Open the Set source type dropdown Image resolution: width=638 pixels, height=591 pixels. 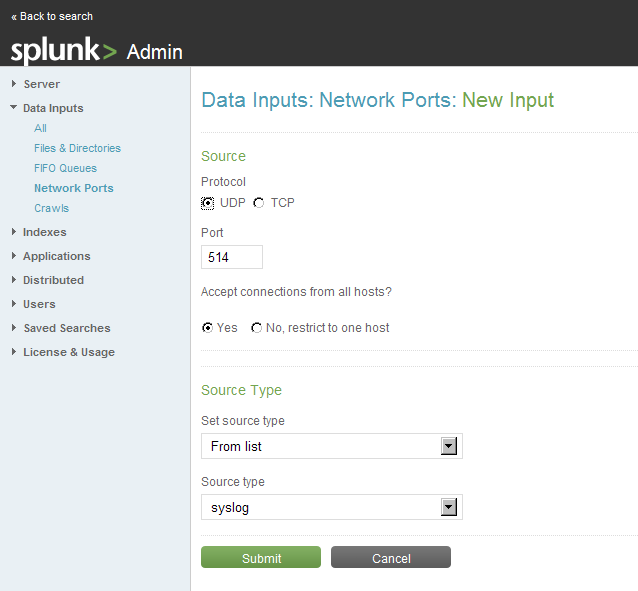(332, 446)
